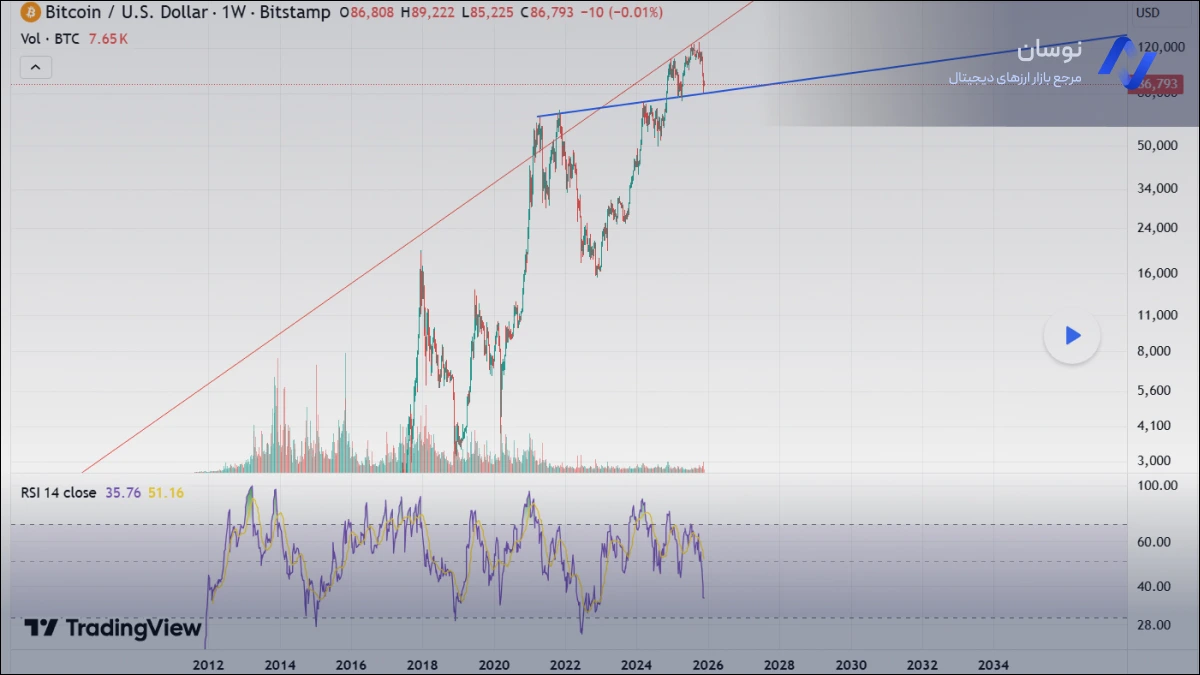
Task: Click the RSI value 35.76 in the legend
Action: point(123,492)
